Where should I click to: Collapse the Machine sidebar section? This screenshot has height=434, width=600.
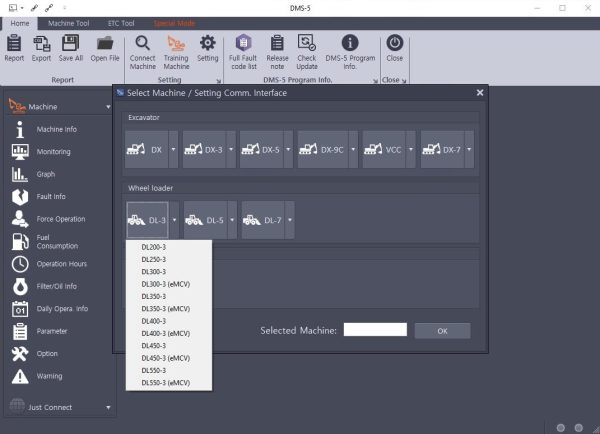click(x=108, y=107)
